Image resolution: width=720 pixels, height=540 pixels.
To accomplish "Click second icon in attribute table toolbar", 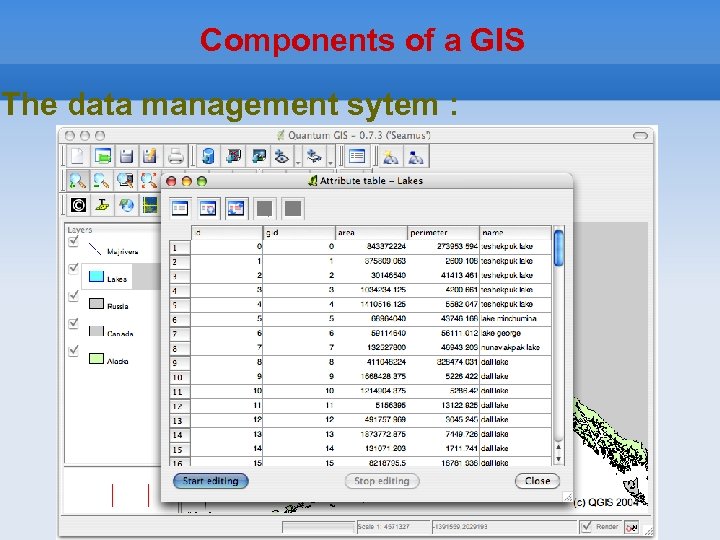I will click(x=208, y=208).
